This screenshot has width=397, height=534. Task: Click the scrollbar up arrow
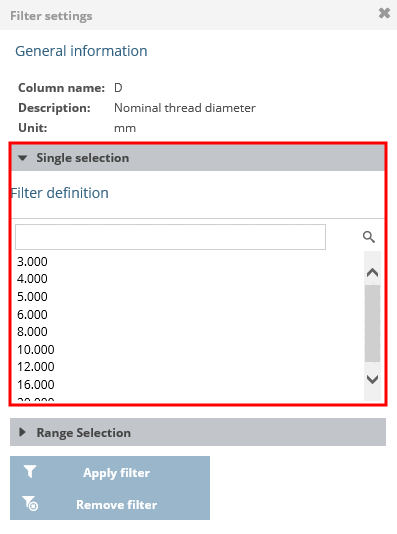point(372,273)
